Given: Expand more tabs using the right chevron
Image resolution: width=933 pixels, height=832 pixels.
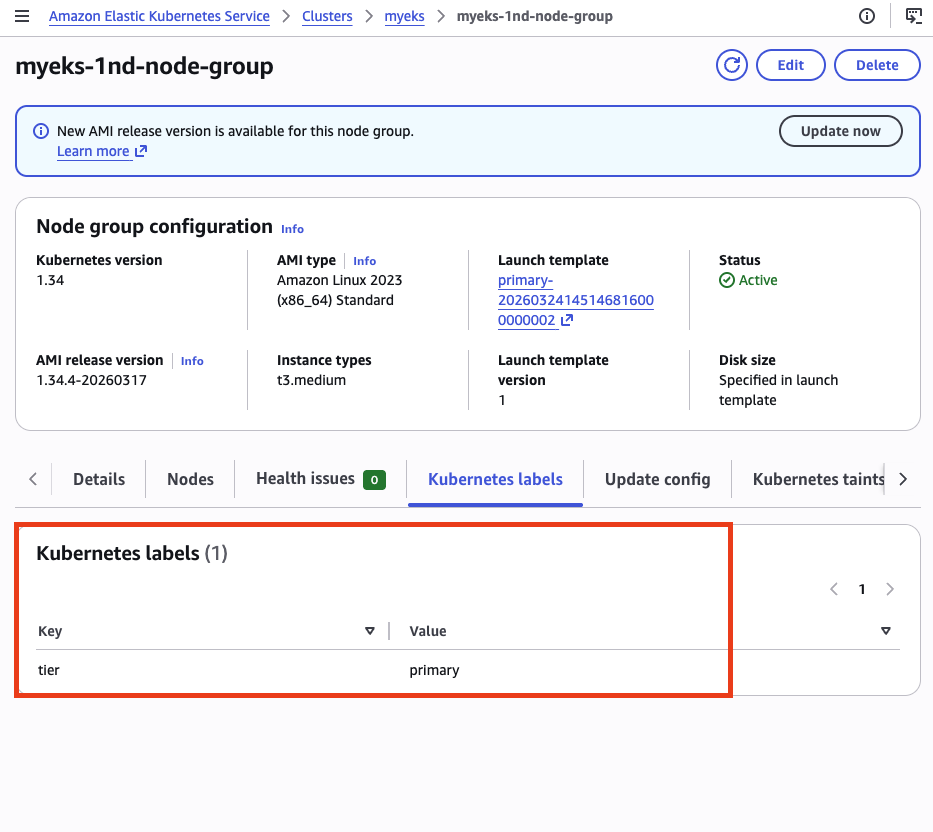Looking at the screenshot, I should click(x=903, y=479).
